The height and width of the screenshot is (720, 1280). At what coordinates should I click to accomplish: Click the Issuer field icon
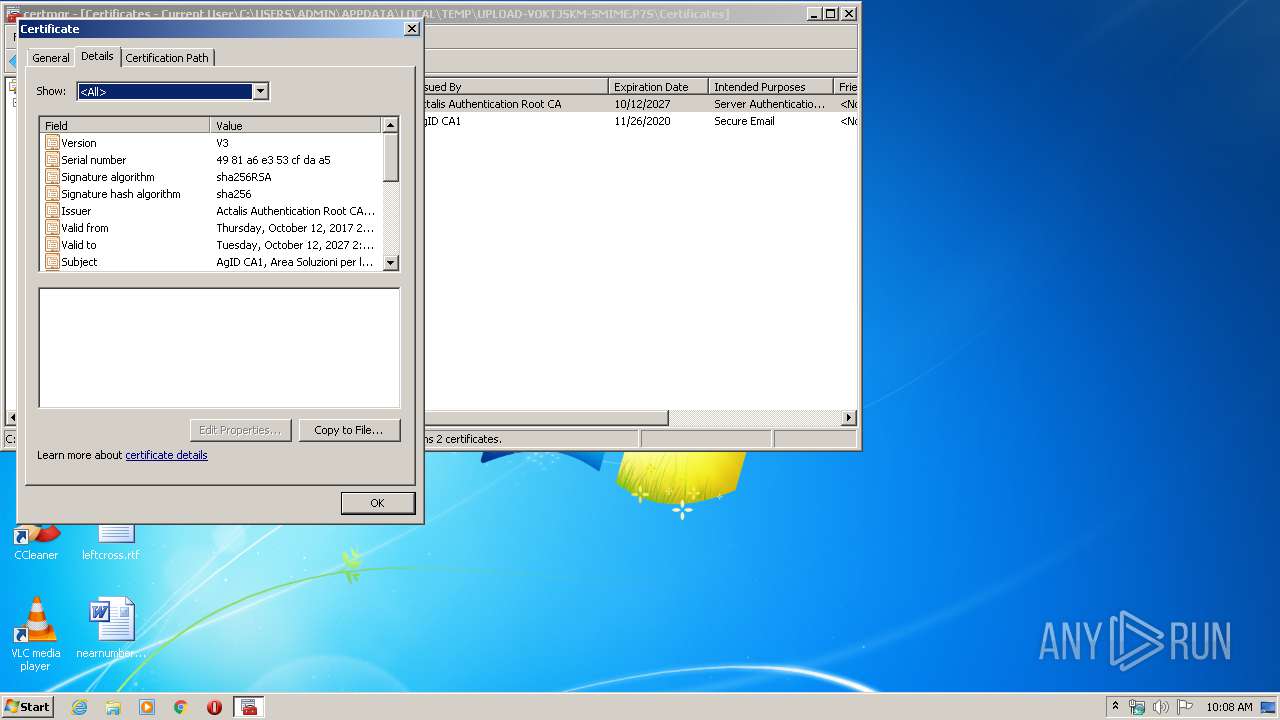click(x=52, y=211)
